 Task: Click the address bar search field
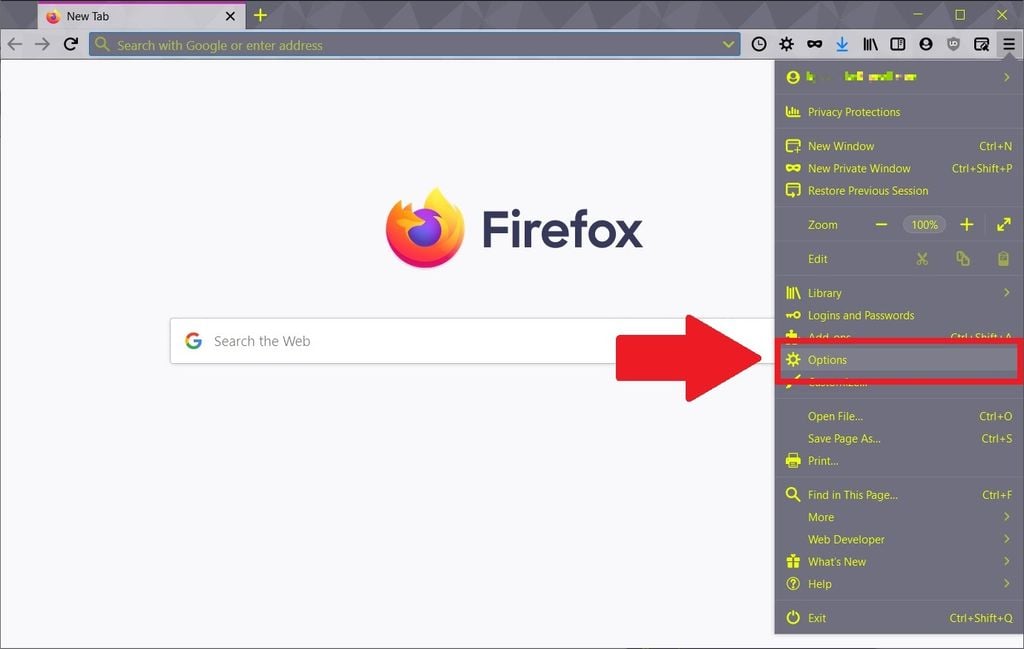pyautogui.click(x=414, y=45)
